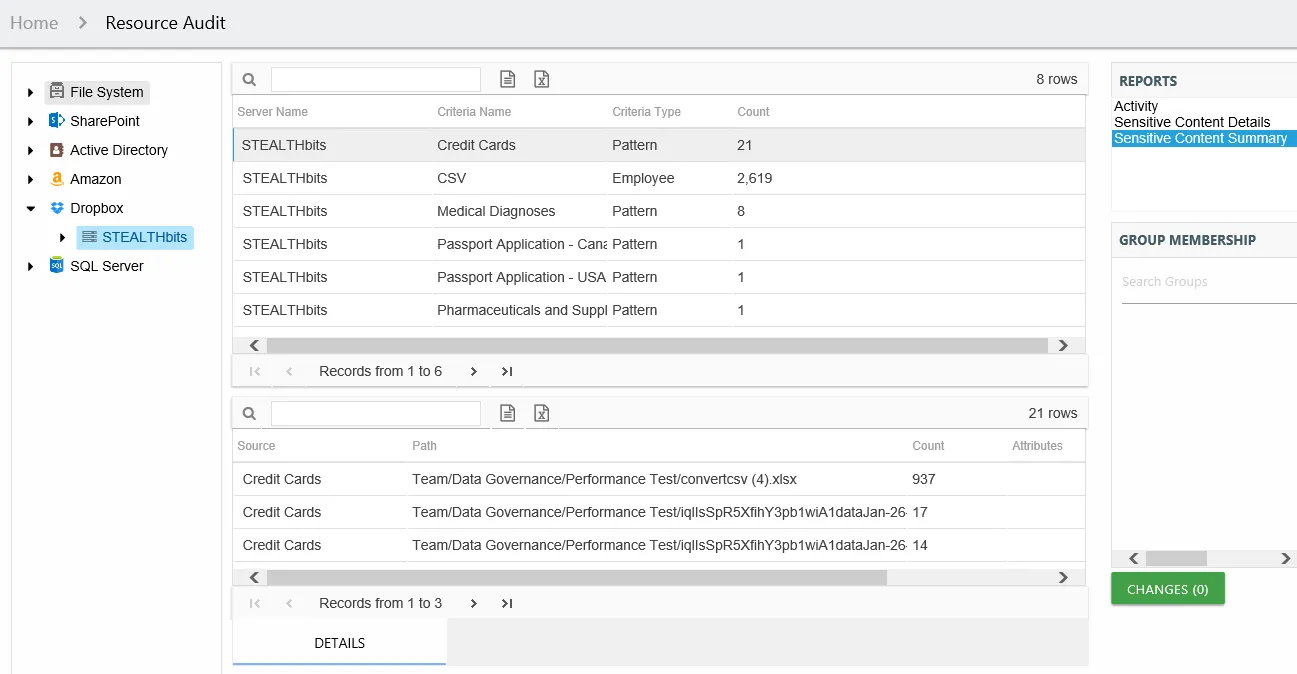Sort by Server Name column header

pos(273,112)
